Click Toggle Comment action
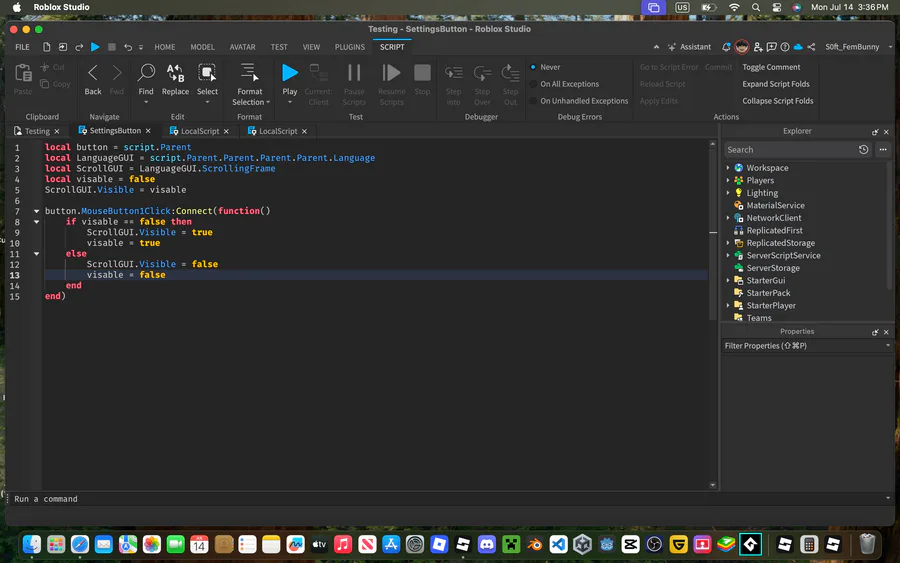Screen dimensions: 900x563 (771, 67)
